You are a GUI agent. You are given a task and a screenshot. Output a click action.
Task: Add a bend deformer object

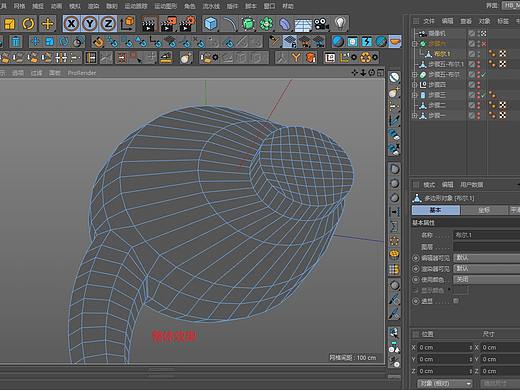284,24
